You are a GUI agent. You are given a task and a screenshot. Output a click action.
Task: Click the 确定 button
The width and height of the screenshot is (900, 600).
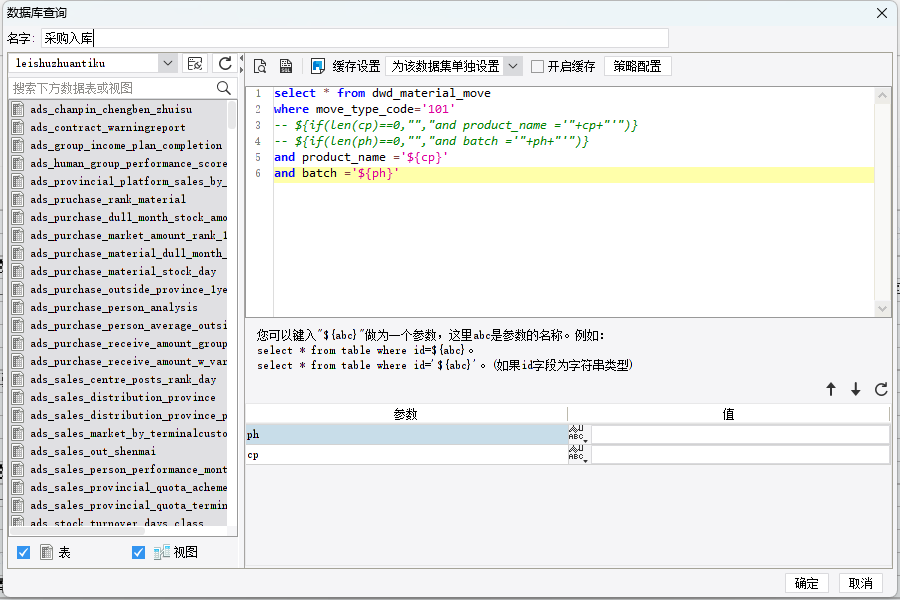[x=806, y=583]
